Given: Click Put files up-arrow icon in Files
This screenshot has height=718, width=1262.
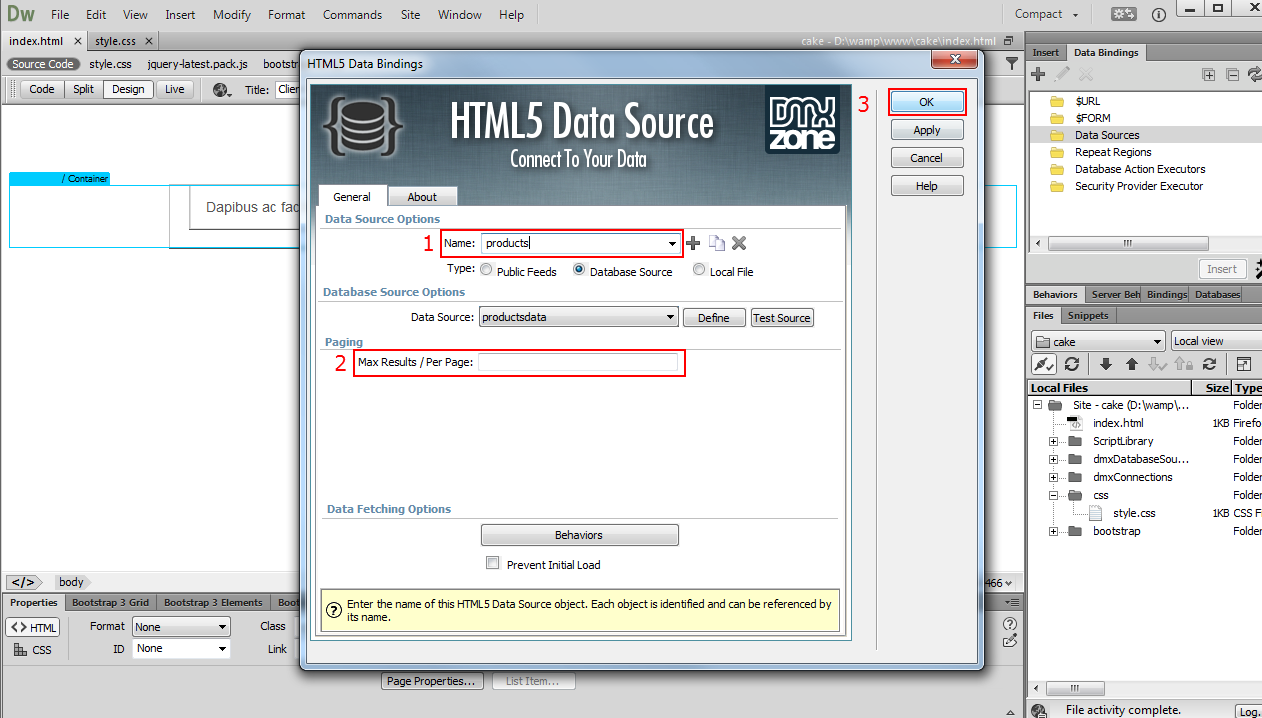Looking at the screenshot, I should click(x=1132, y=365).
